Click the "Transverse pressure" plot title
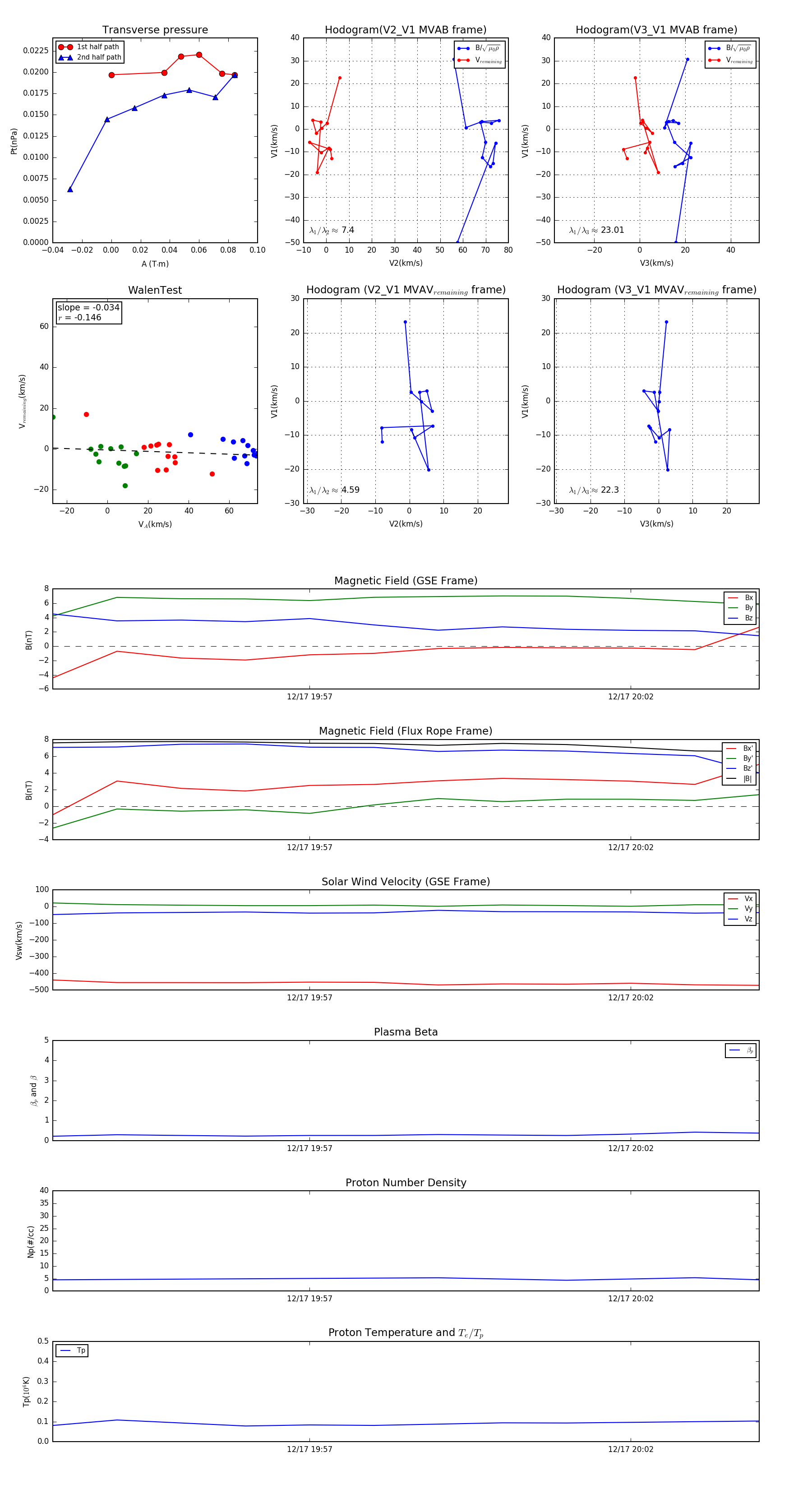The width and height of the screenshot is (812, 1489). pos(155,30)
